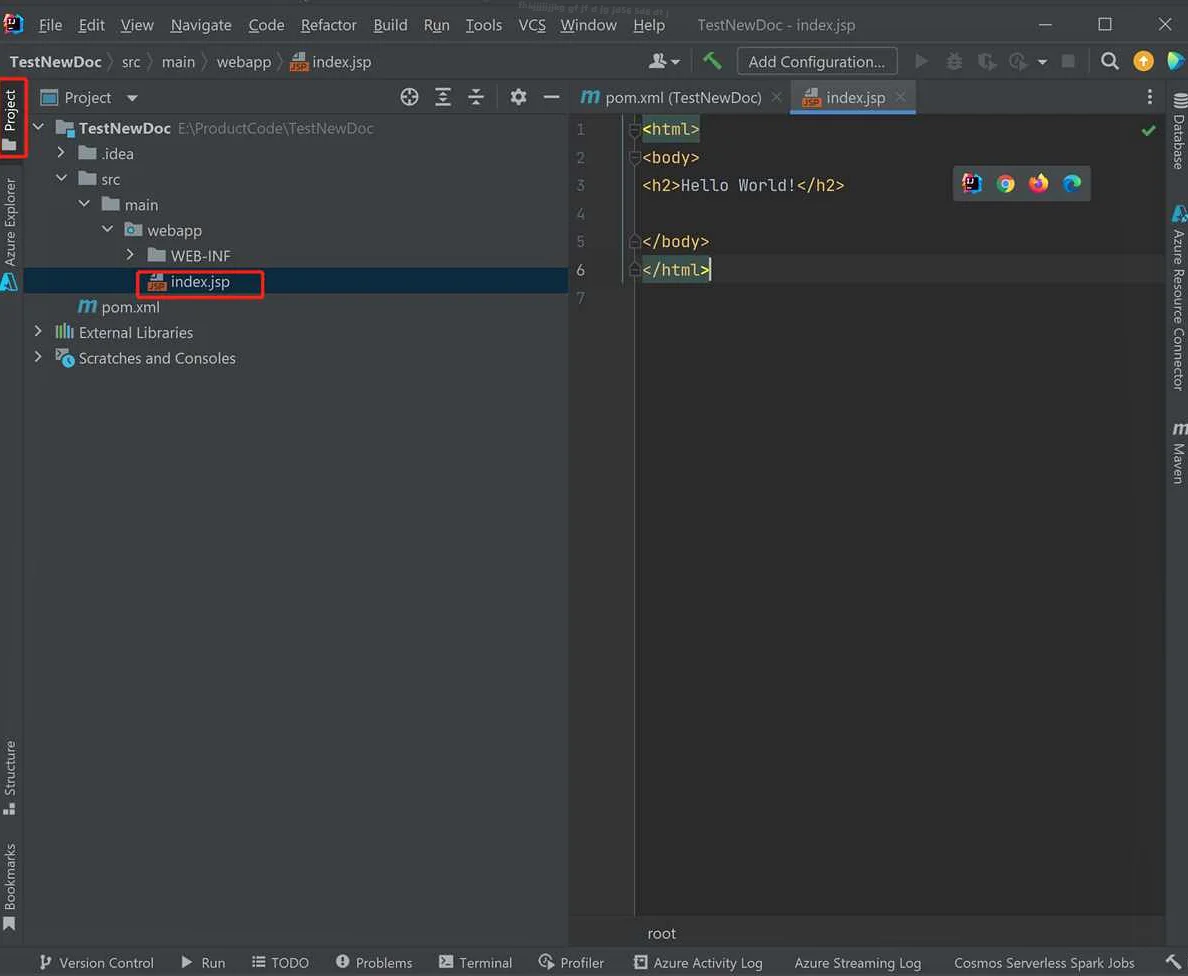Click the Run triangle icon in toolbar

921,61
